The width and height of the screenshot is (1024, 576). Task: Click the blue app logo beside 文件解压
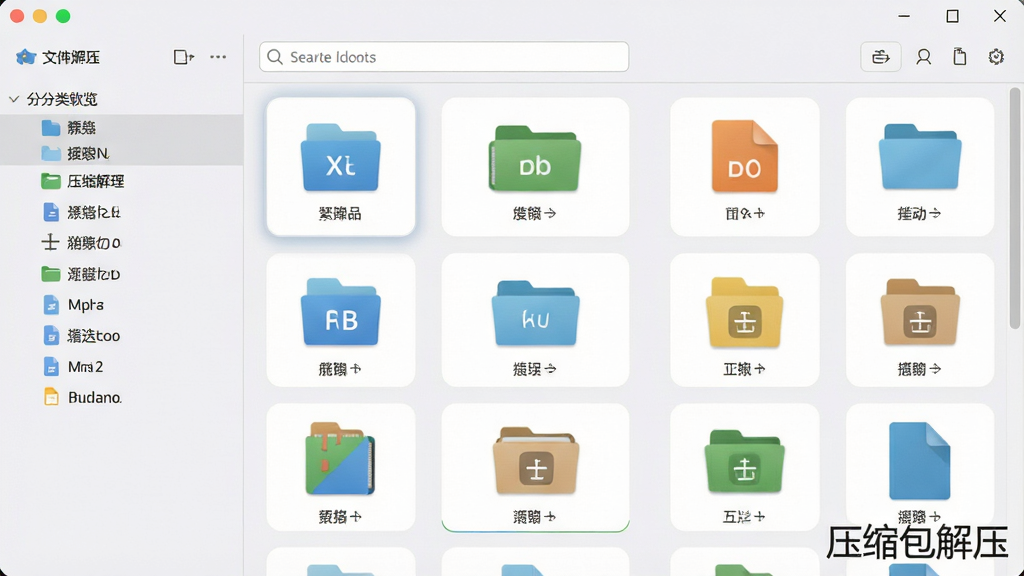[x=25, y=57]
